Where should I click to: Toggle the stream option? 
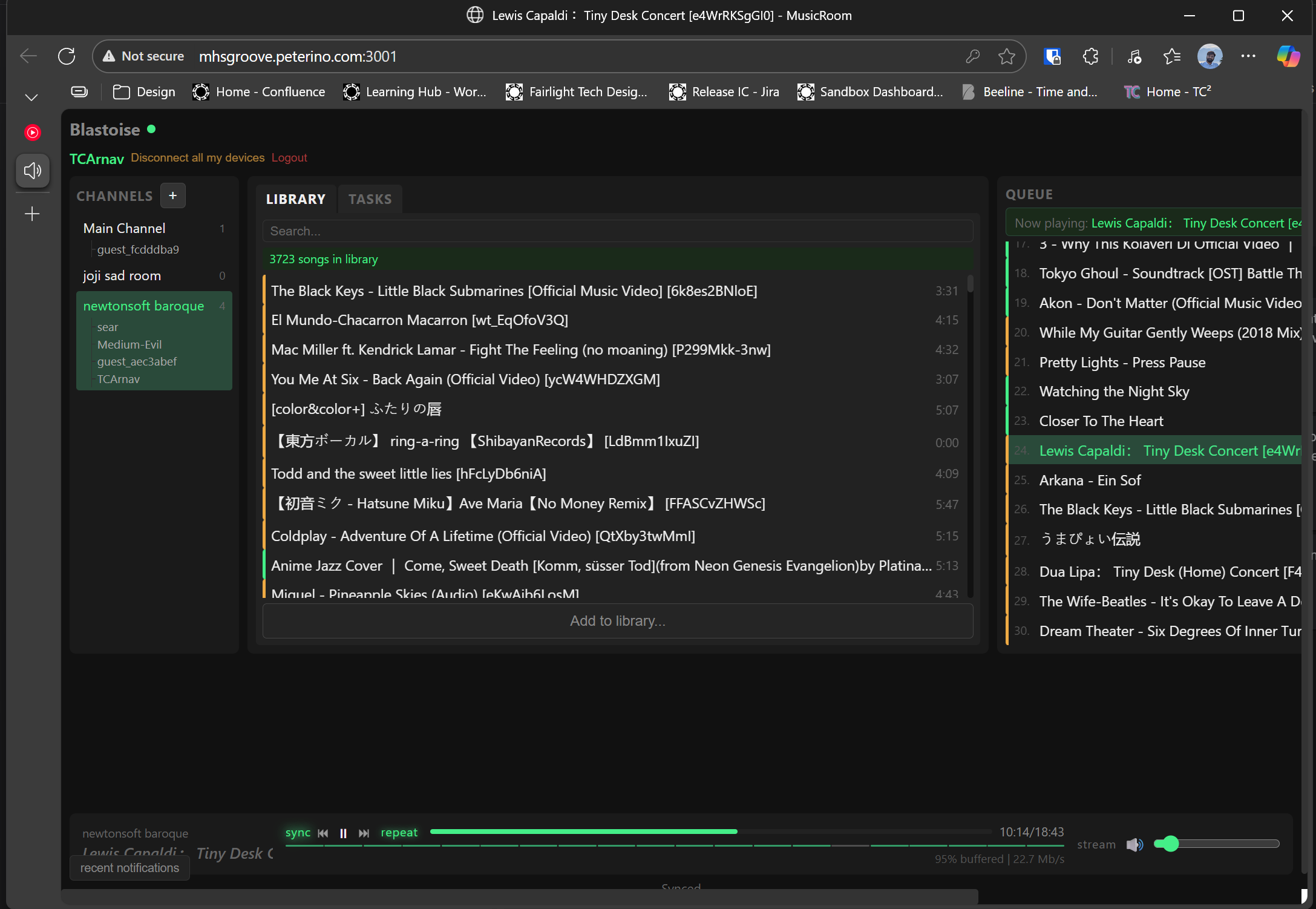[1096, 844]
